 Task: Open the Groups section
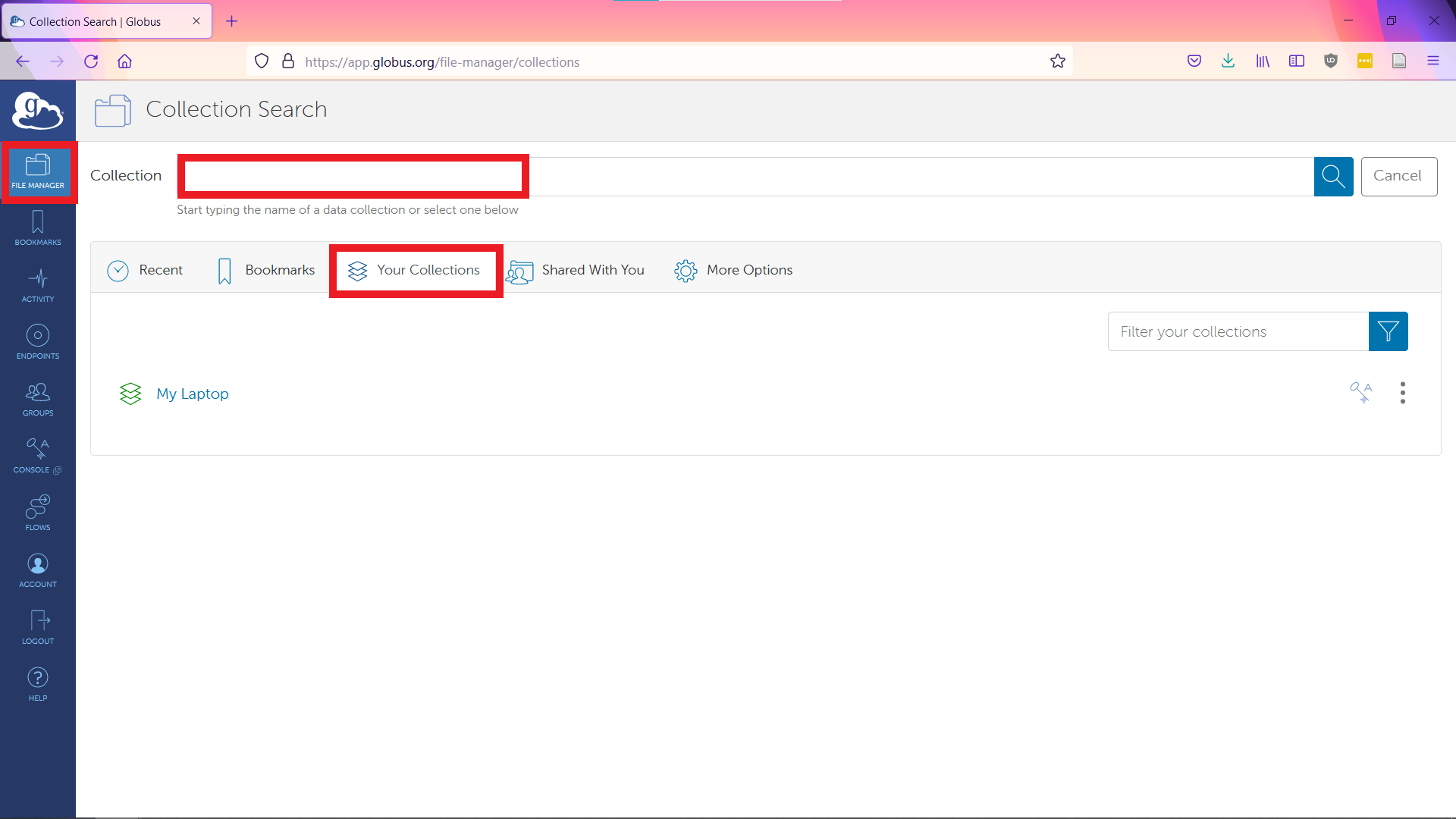37,399
